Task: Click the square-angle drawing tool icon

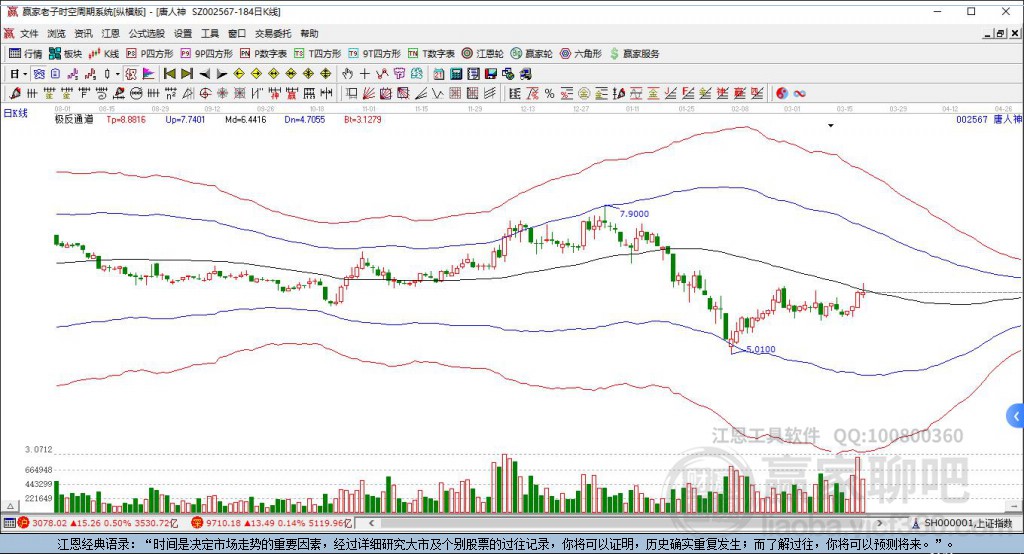Action: [x=352, y=93]
